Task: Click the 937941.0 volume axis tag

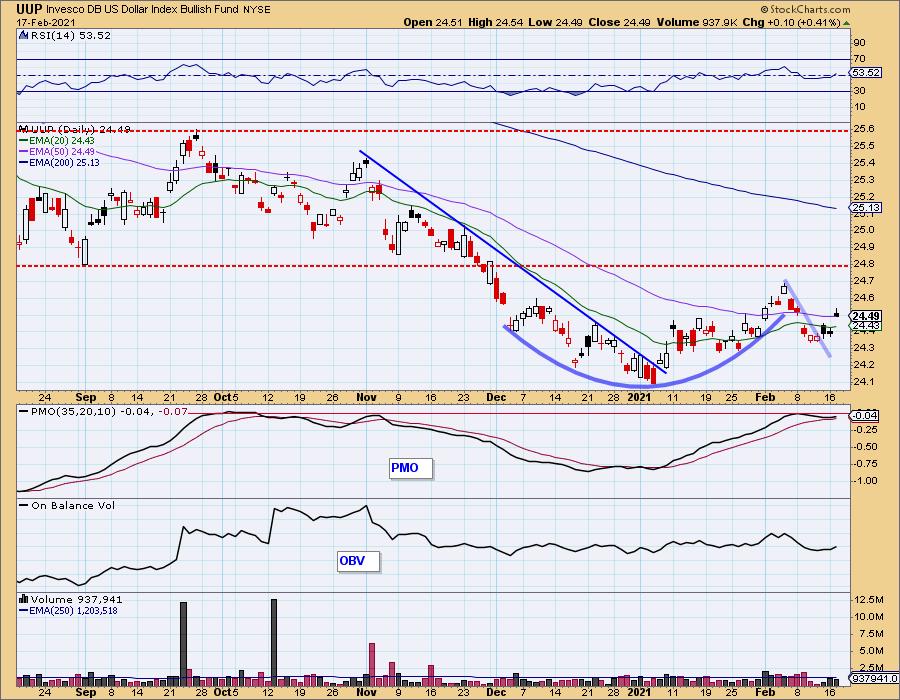Action: point(874,679)
